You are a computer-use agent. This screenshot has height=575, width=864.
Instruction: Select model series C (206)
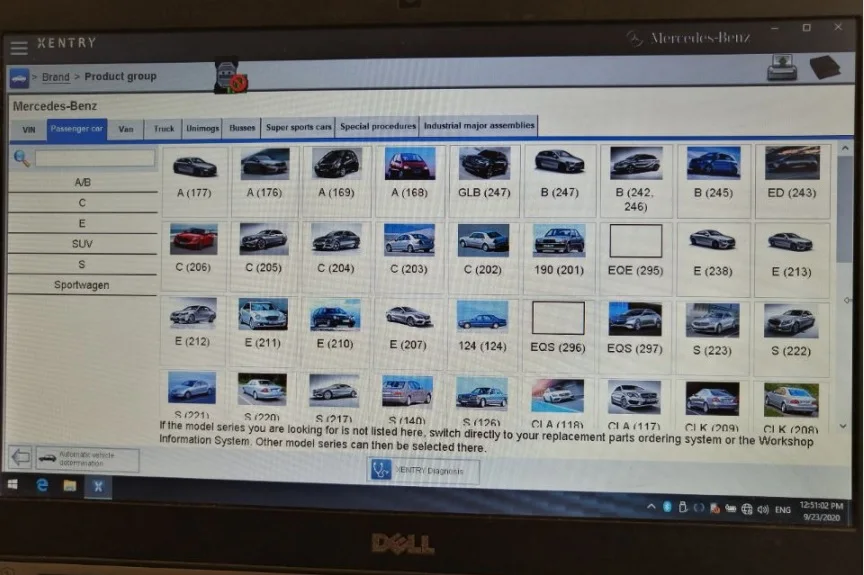pyautogui.click(x=193, y=257)
